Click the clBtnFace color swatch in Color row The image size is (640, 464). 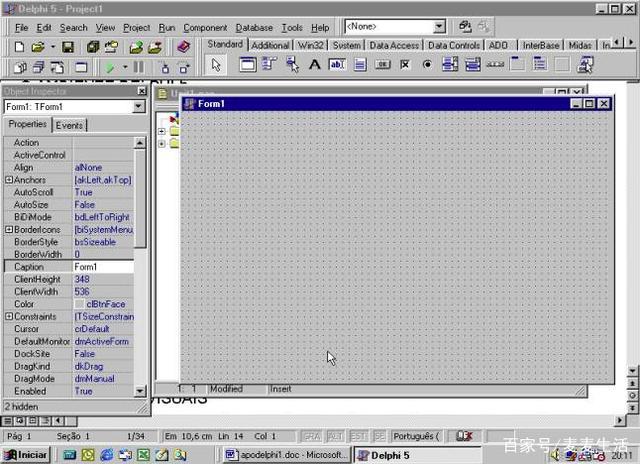point(79,304)
